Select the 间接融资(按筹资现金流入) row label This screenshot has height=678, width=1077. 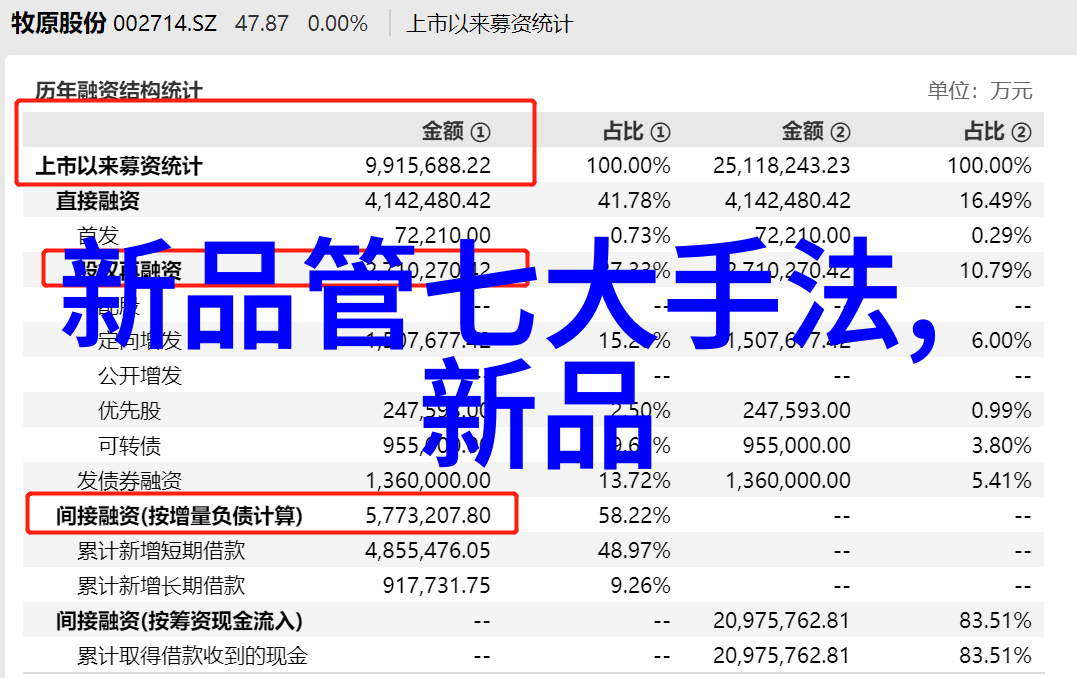point(179,621)
